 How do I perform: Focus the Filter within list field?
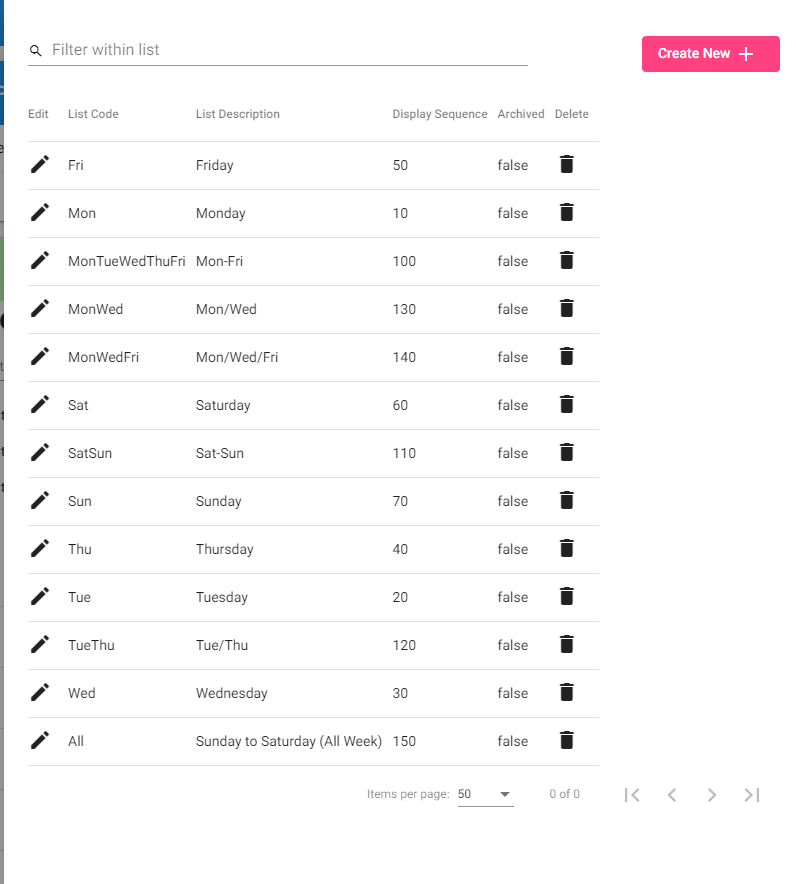(x=290, y=50)
